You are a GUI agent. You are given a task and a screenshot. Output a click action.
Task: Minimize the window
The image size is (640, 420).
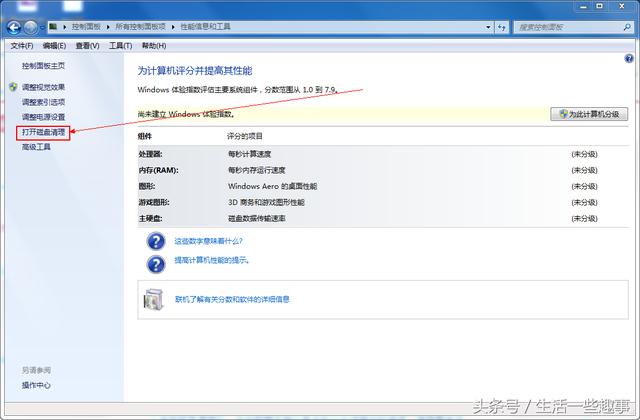coord(584,6)
